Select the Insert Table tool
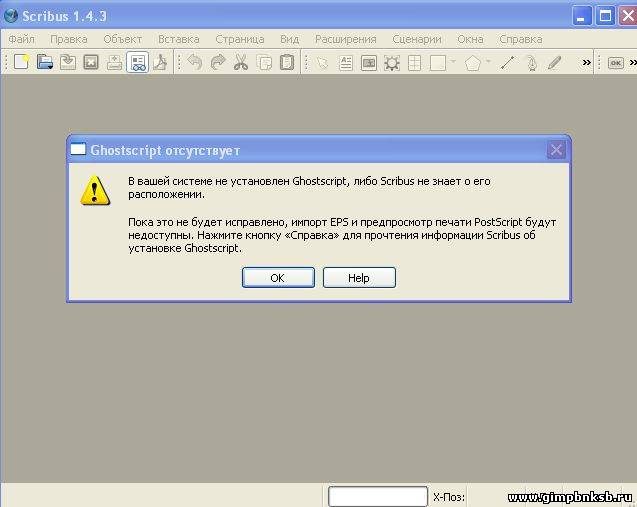 tap(414, 63)
